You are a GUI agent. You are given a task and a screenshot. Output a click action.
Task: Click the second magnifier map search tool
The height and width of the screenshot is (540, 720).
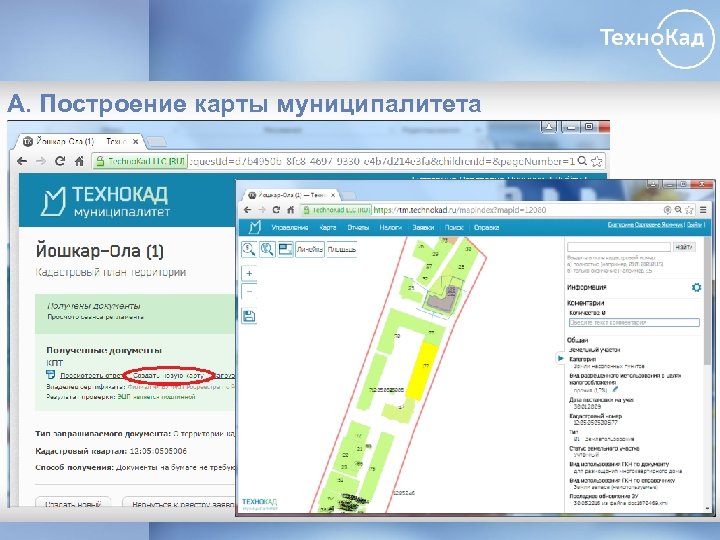pos(267,249)
